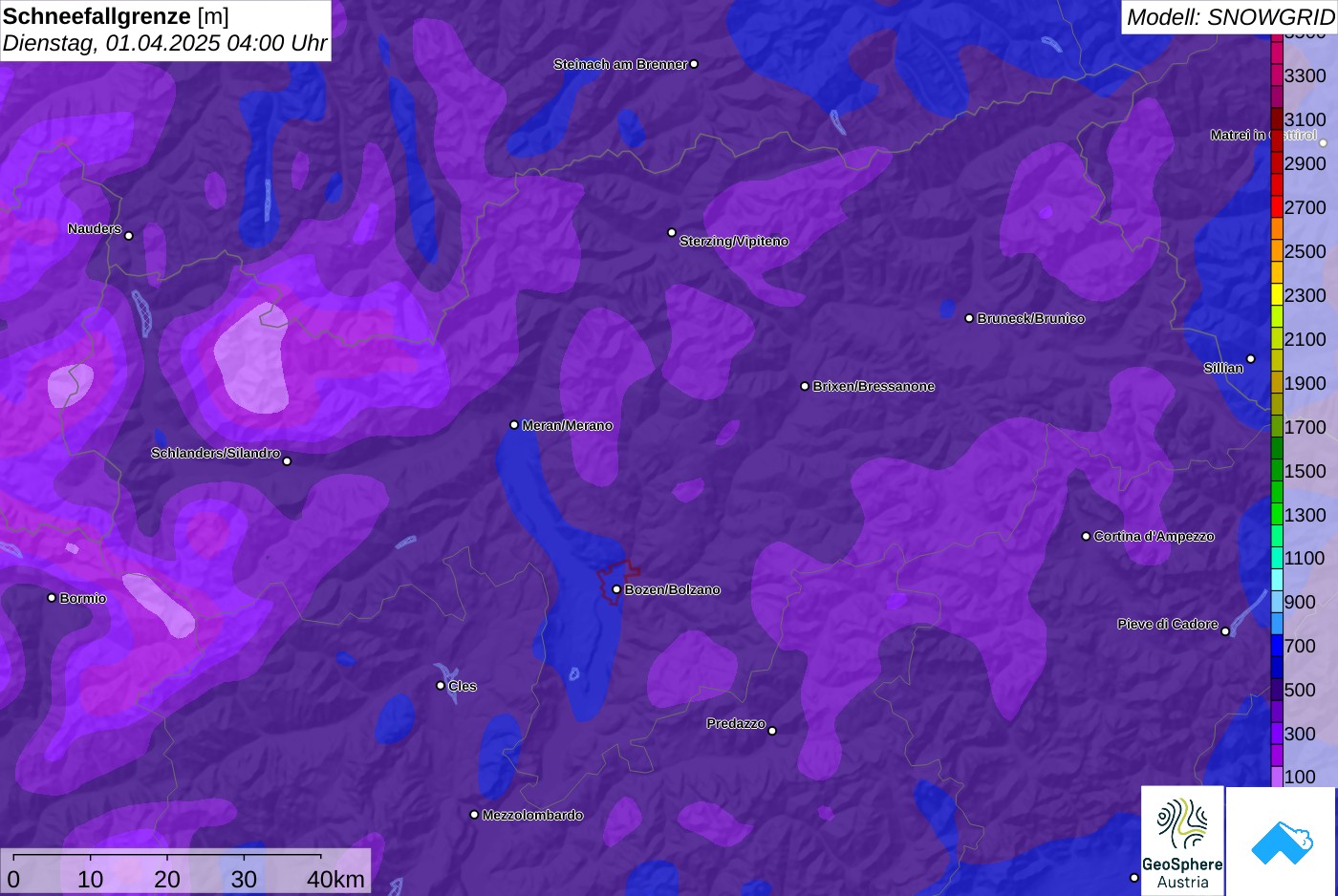The width and height of the screenshot is (1338, 896).
Task: Select the date Dienstag, 01.04.2025 04:00 Uhr
Action: click(x=164, y=43)
